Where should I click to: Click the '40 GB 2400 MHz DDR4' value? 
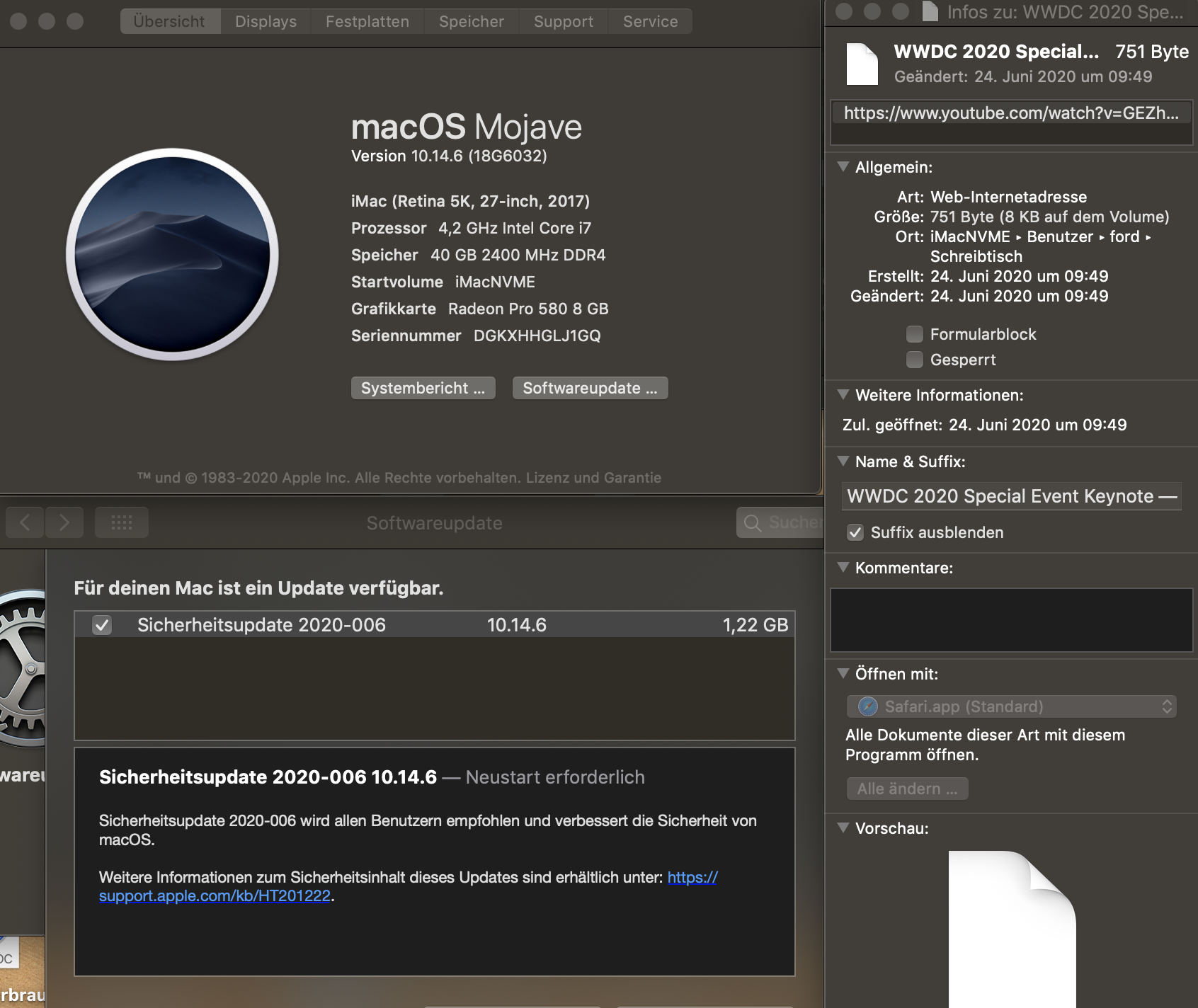click(x=518, y=255)
